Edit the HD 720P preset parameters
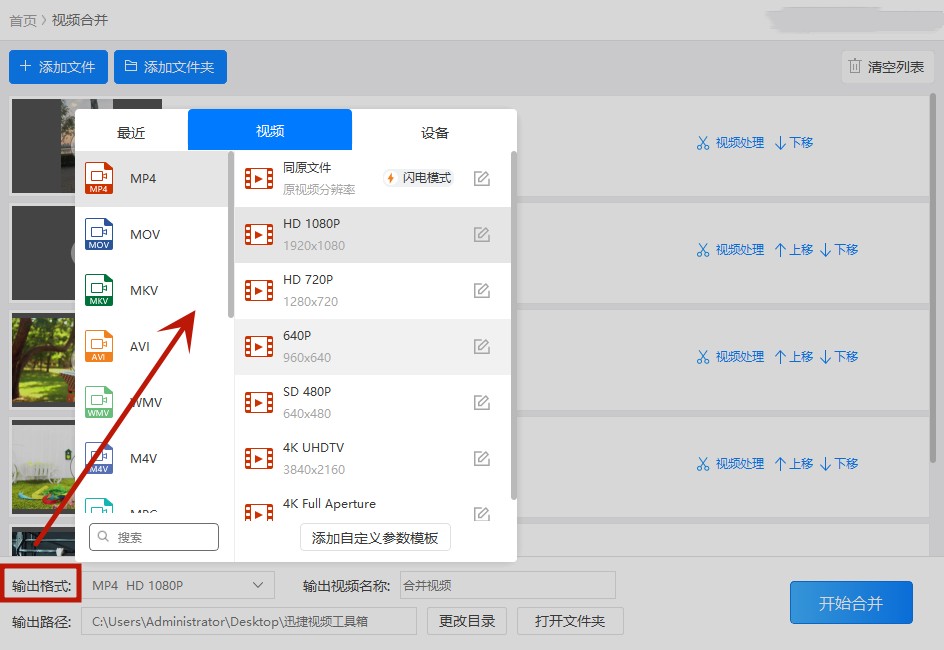 481,291
